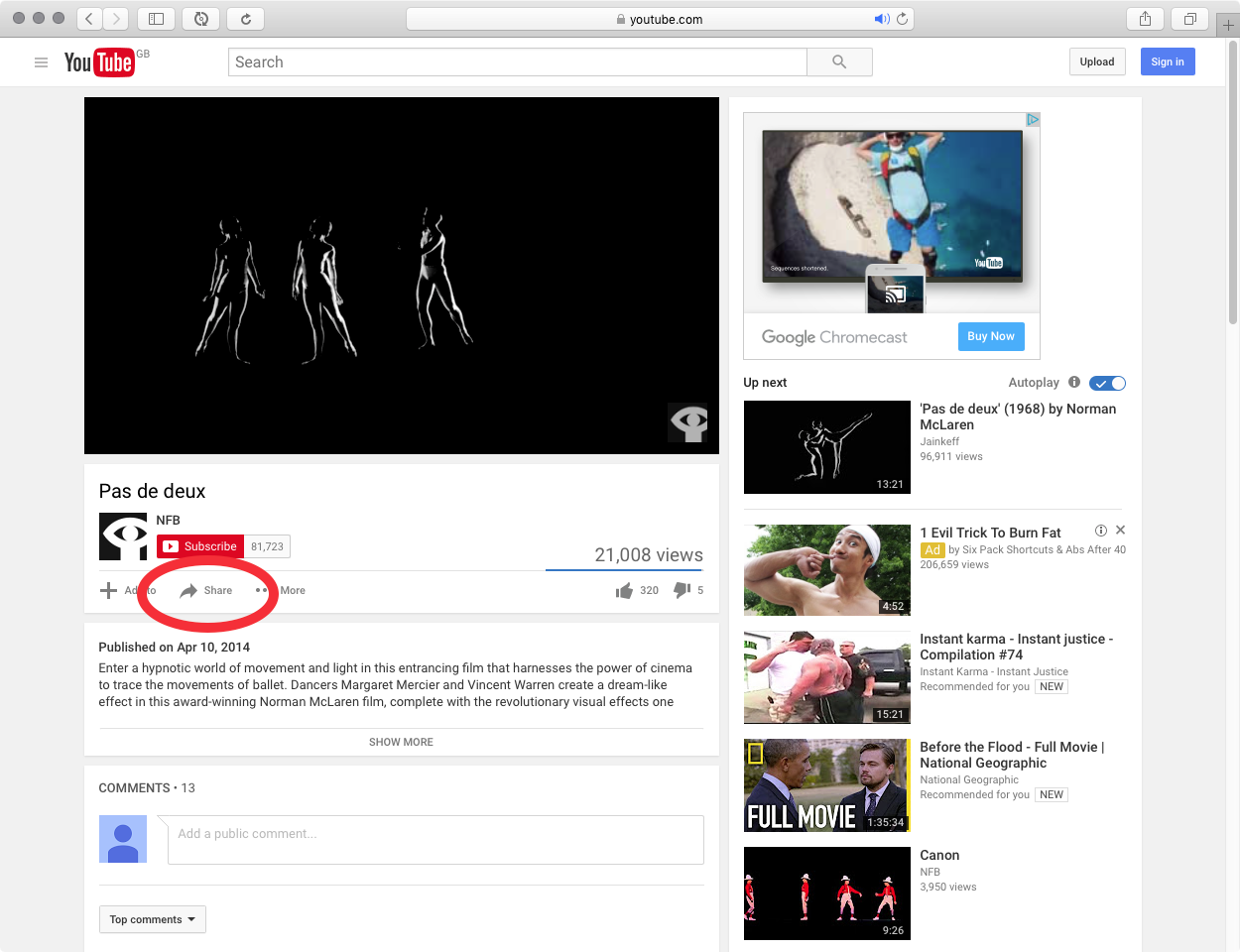Click the Up next heading
The image size is (1240, 952).
pos(765,383)
